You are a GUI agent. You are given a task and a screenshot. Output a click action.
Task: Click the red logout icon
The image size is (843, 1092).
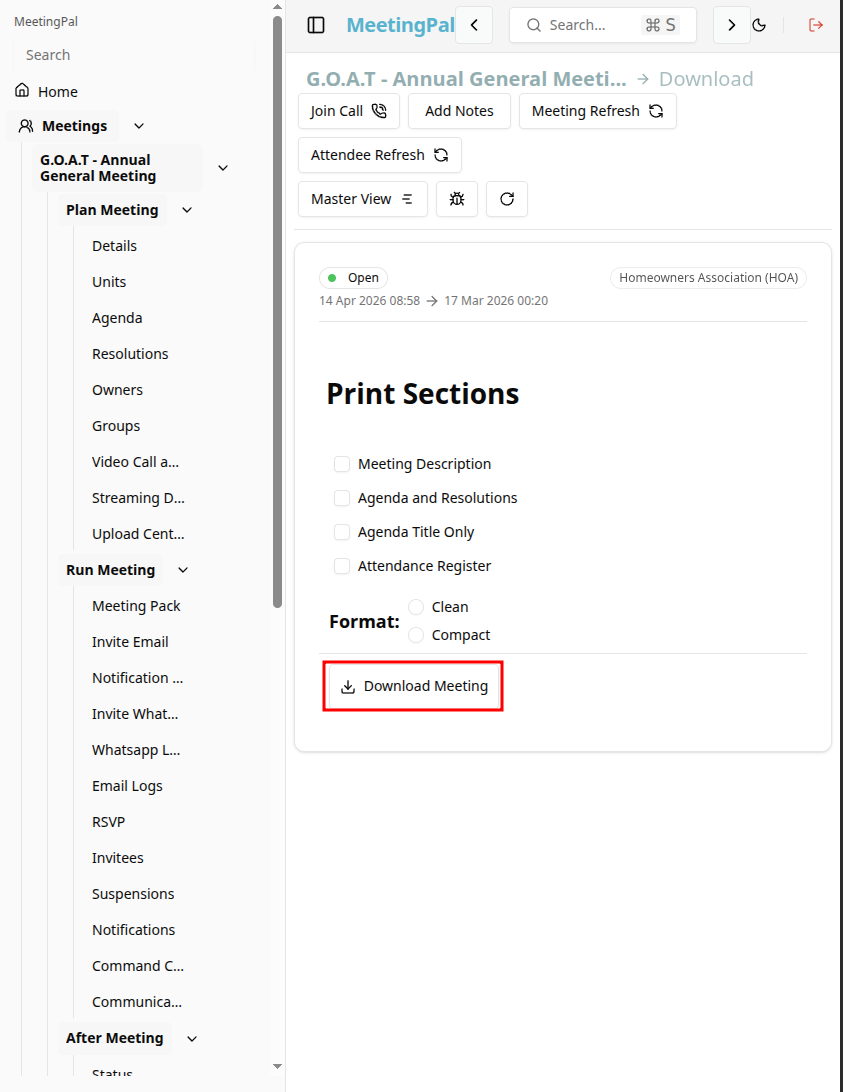[816, 25]
